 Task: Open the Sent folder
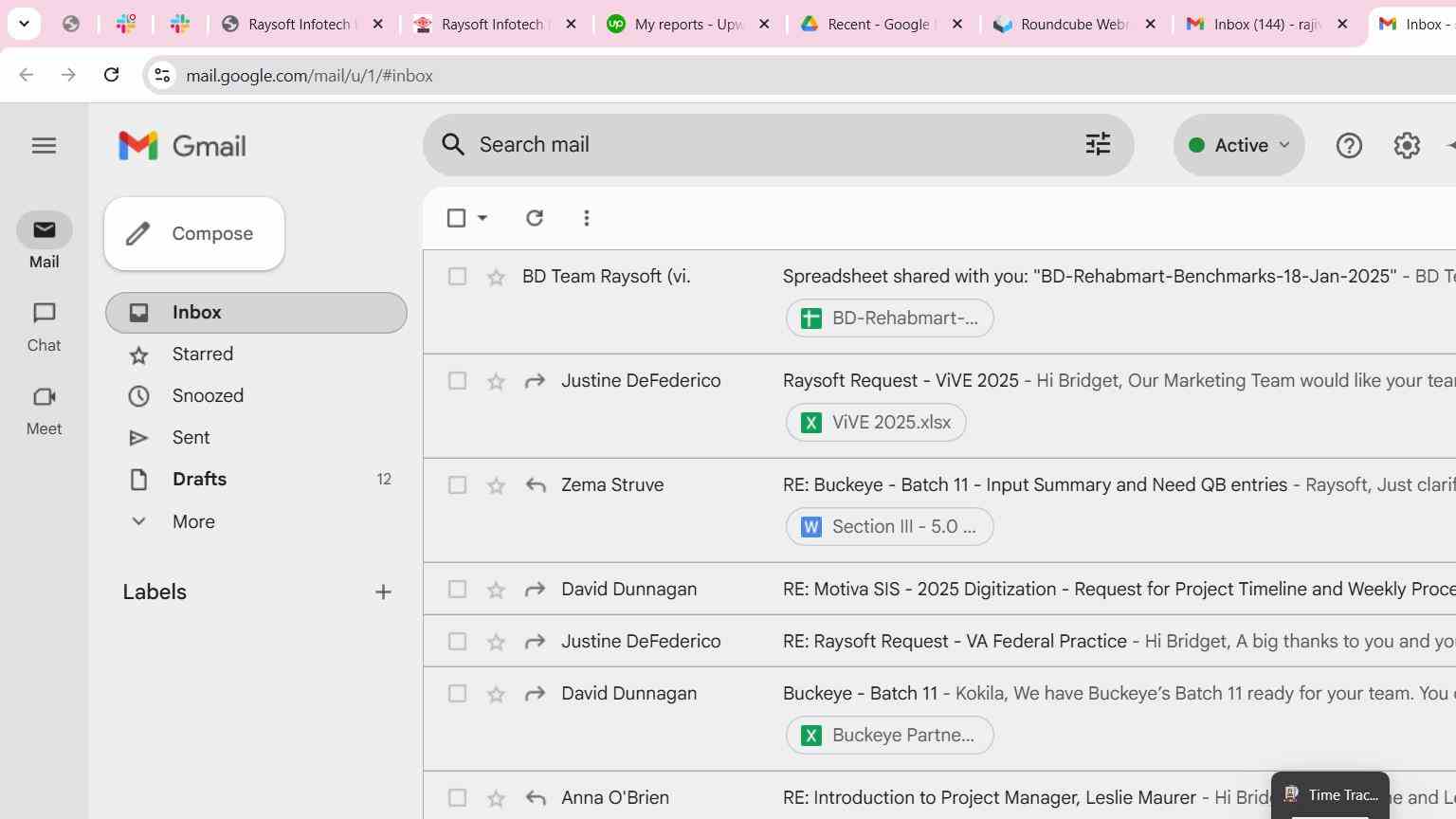point(256,438)
